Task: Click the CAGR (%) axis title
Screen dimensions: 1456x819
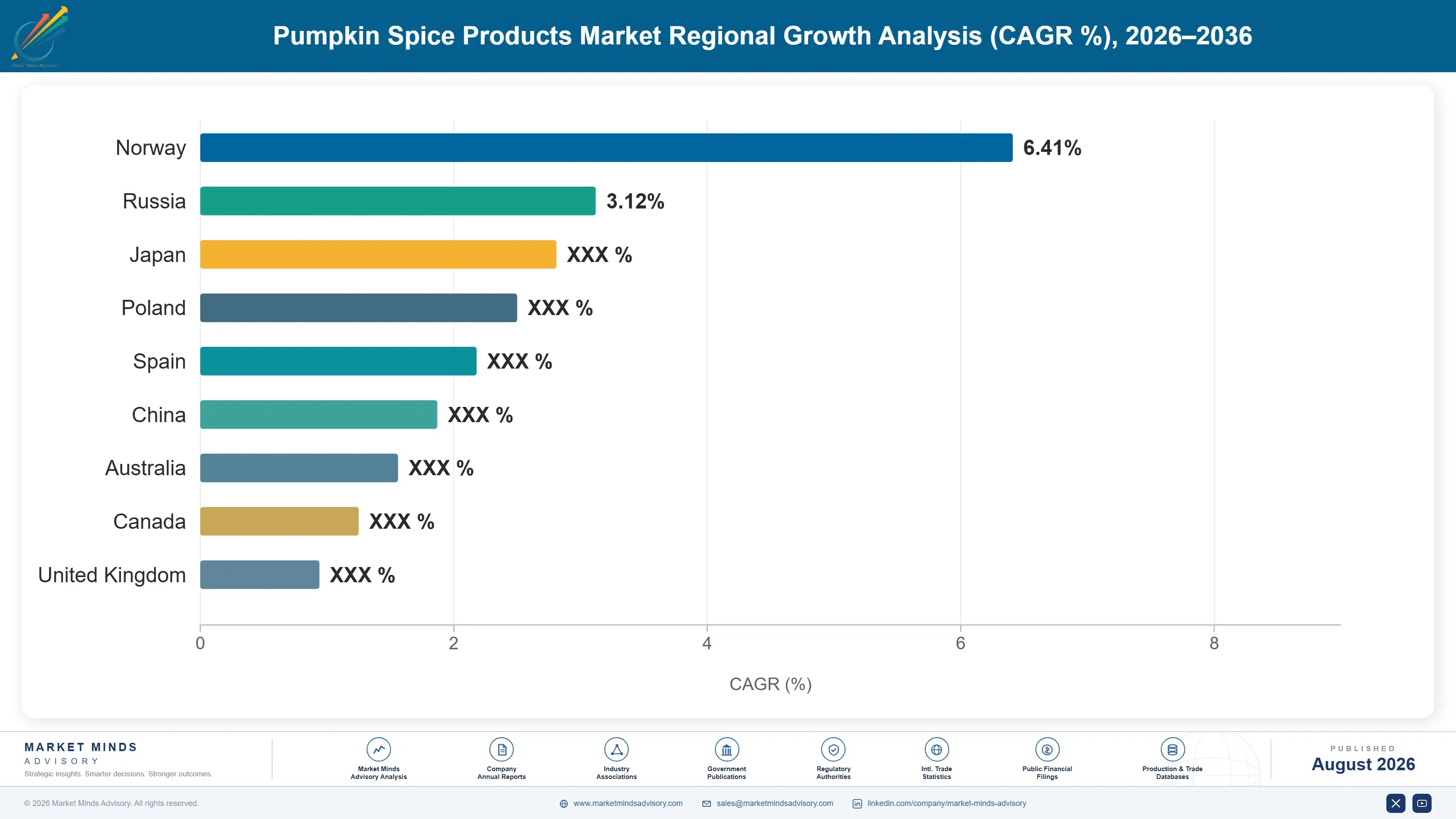Action: (x=770, y=684)
